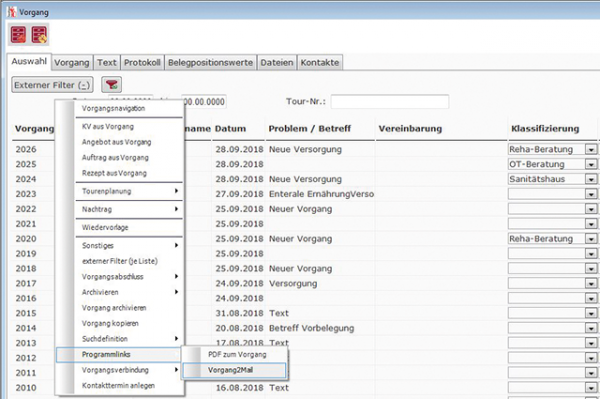Open Klassifizierung dropdown for Vorgang 2023

[591, 194]
